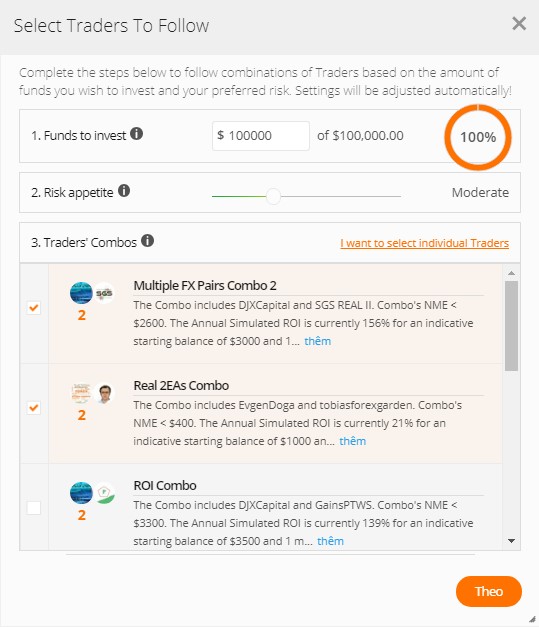Click the combos list scroll down arrow
This screenshot has width=539, height=627.
click(511, 541)
